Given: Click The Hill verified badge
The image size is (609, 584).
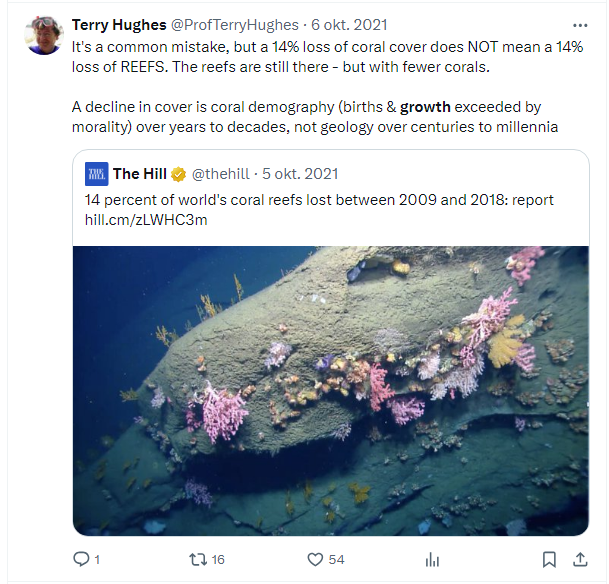Looking at the screenshot, I should point(178,174).
